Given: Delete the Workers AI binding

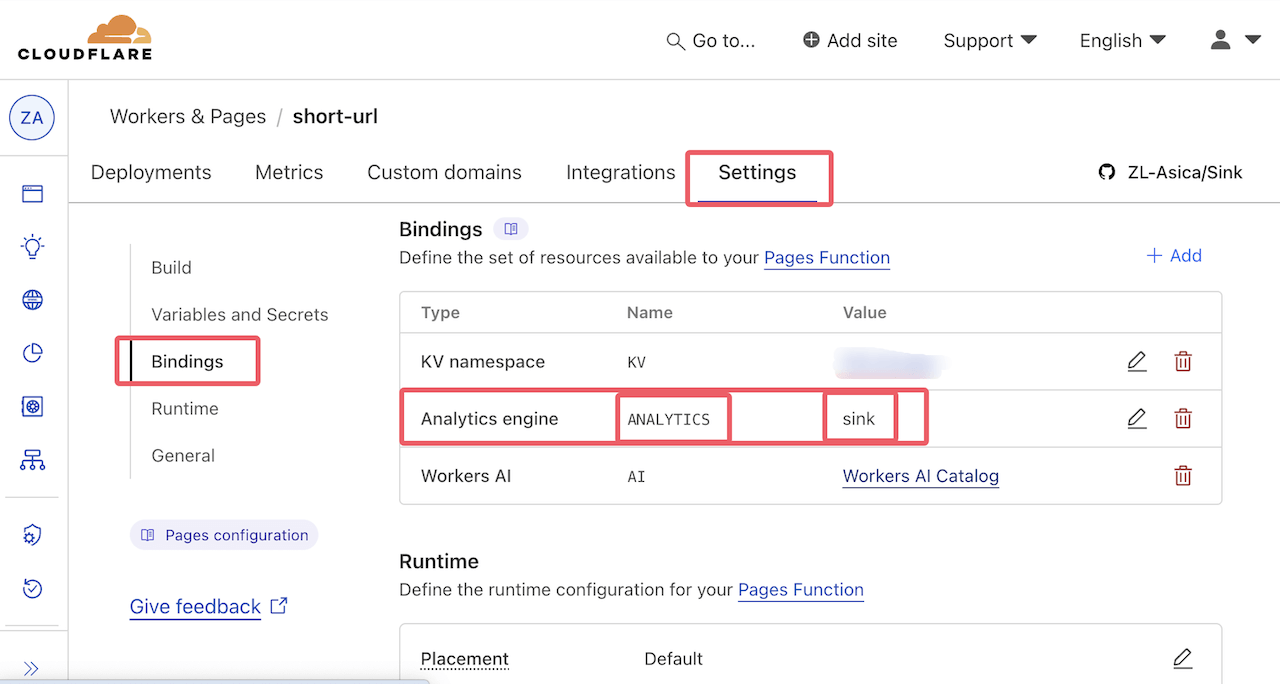Looking at the screenshot, I should pyautogui.click(x=1183, y=476).
